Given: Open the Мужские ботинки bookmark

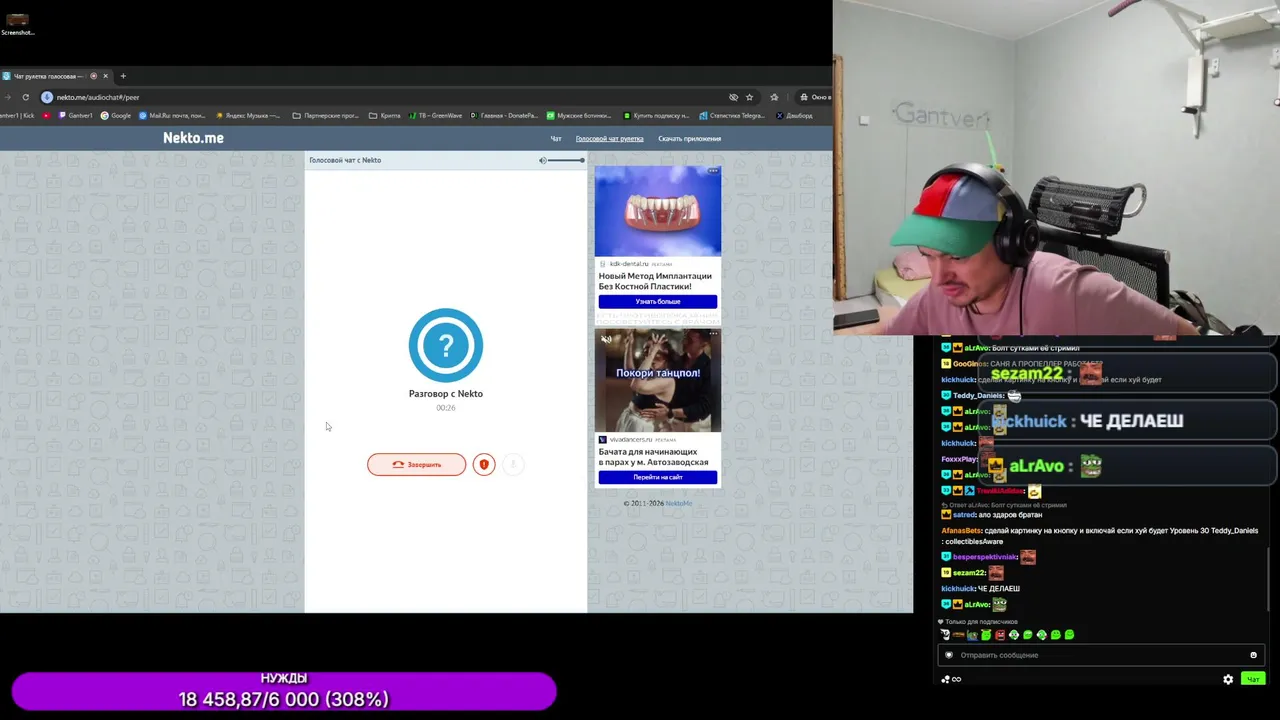Looking at the screenshot, I should pos(578,115).
